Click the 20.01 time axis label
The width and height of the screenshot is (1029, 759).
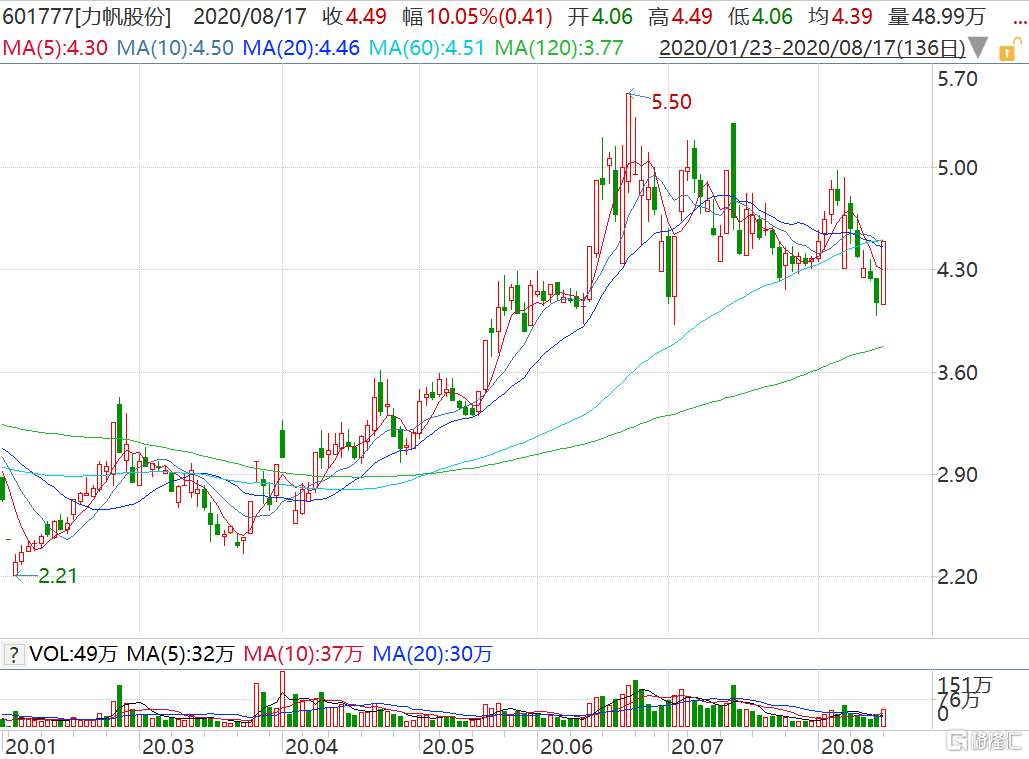tap(31, 747)
